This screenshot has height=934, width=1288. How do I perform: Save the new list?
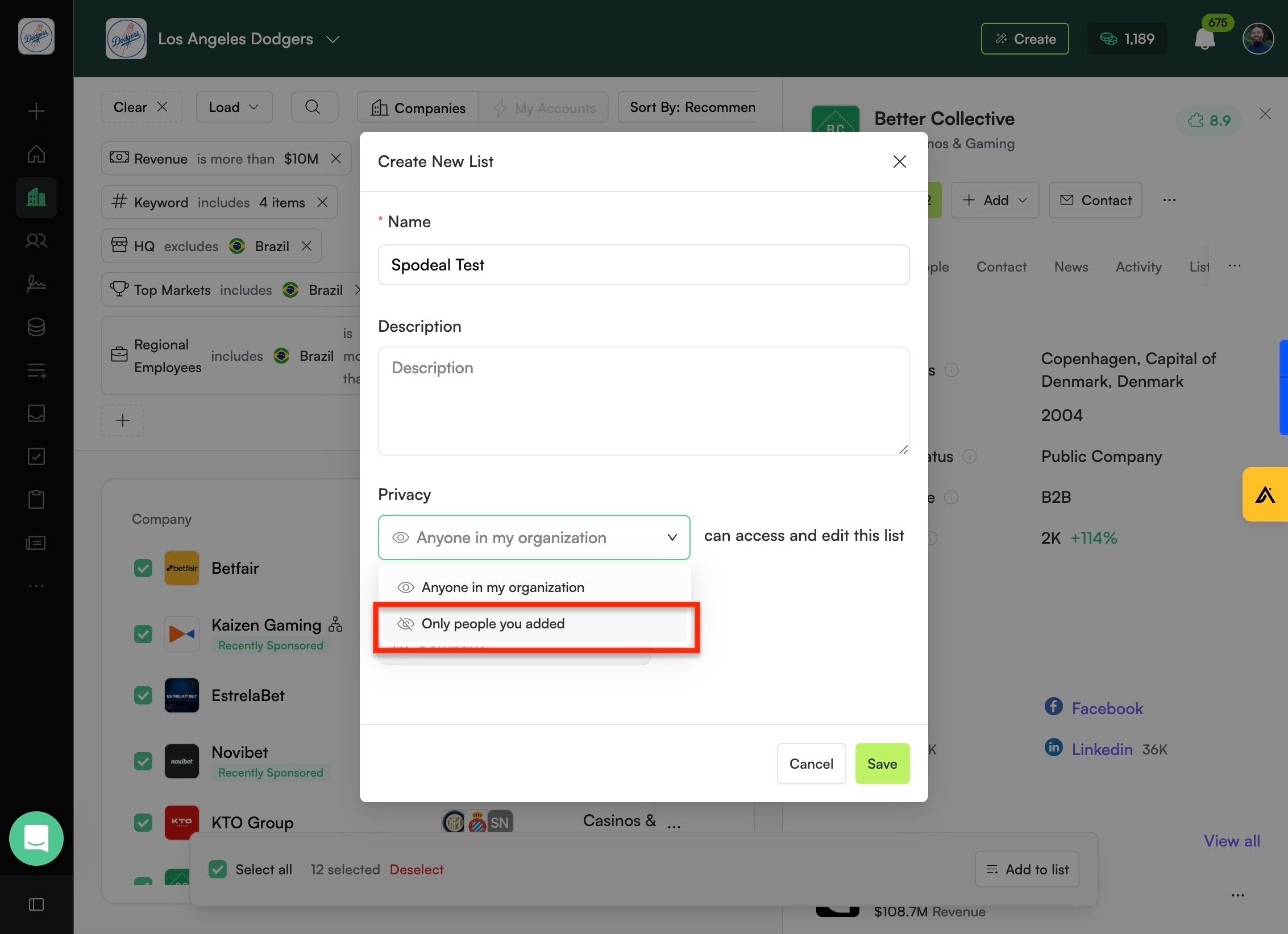tap(882, 764)
